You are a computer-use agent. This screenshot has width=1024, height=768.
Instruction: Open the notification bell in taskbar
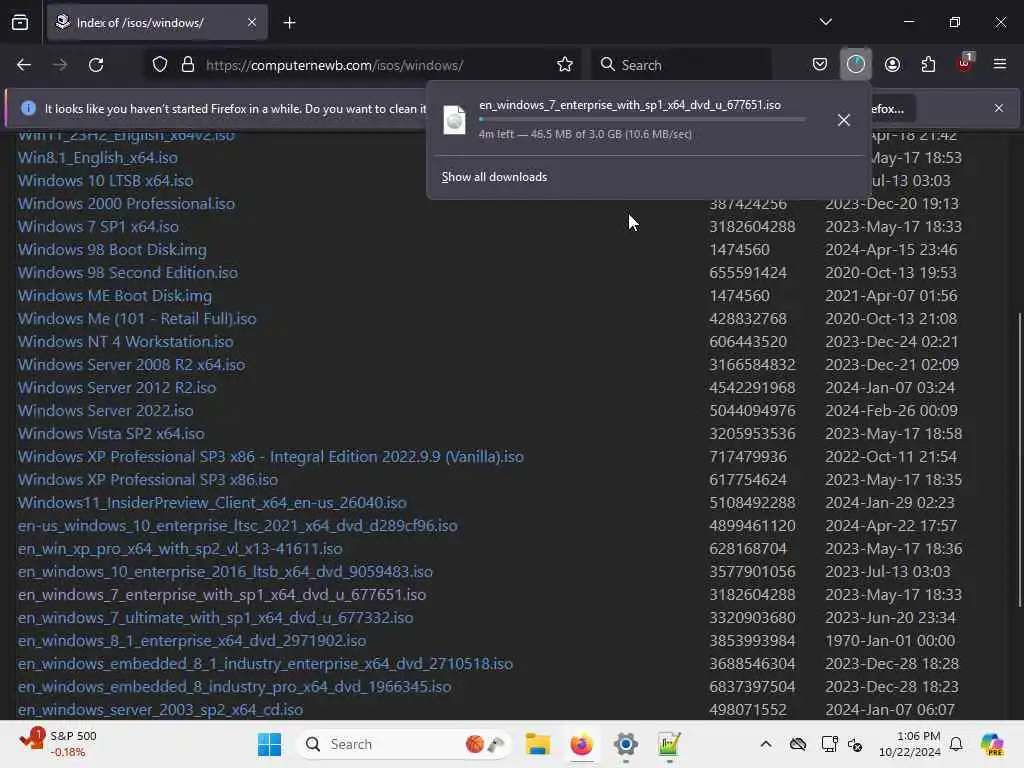[955, 744]
